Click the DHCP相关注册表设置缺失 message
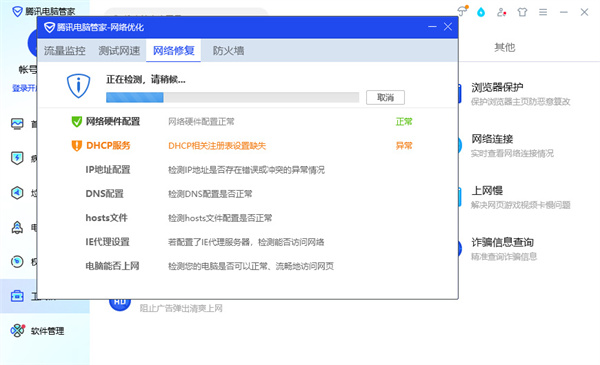 pyautogui.click(x=217, y=146)
